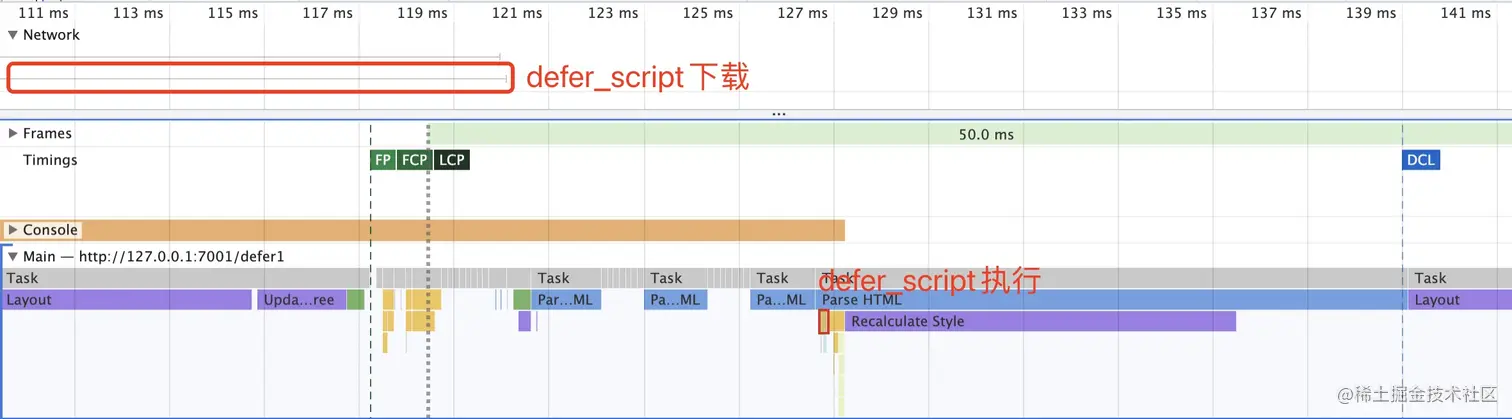Select the long Layout block under first Task
This screenshot has width=1512, height=419.
[127, 300]
